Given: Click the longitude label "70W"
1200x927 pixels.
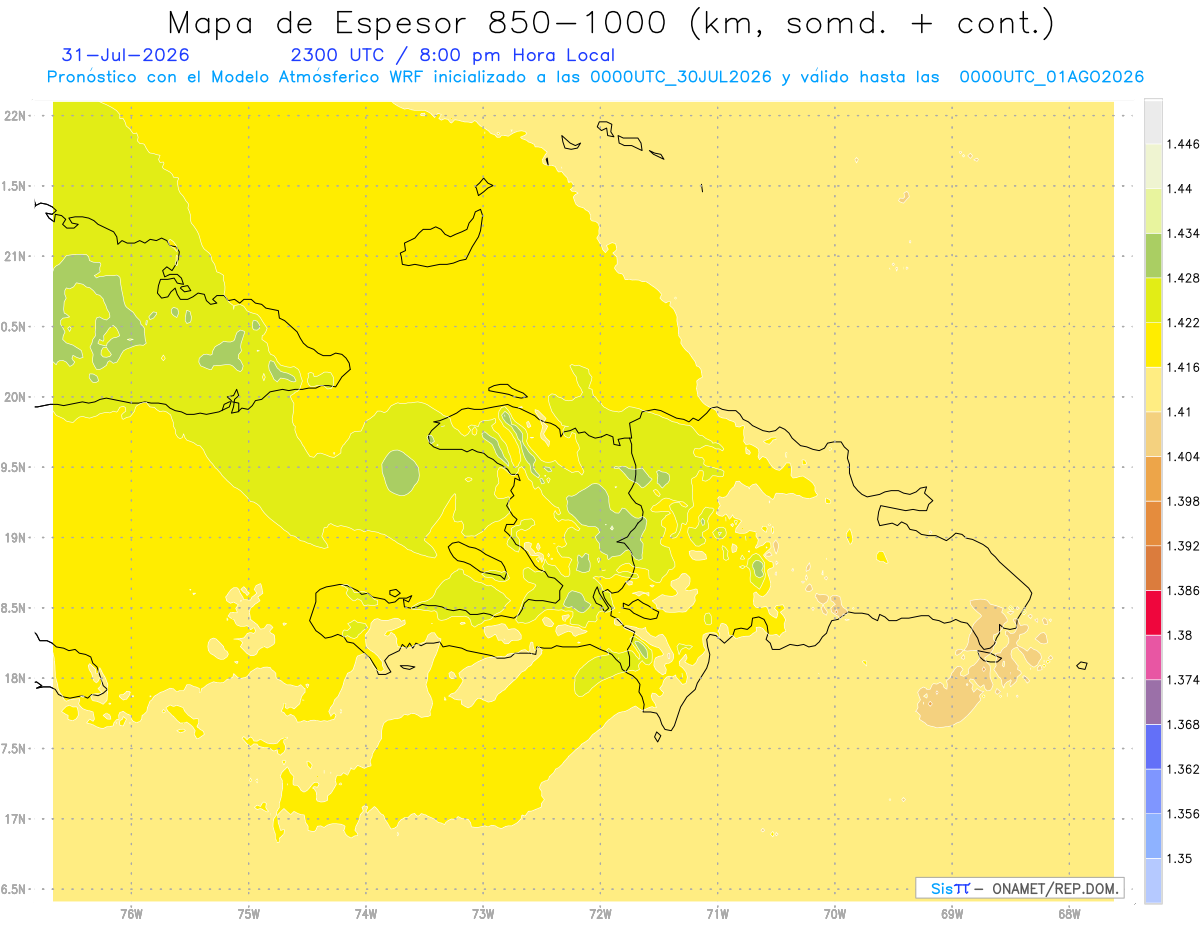Looking at the screenshot, I should (x=834, y=913).
